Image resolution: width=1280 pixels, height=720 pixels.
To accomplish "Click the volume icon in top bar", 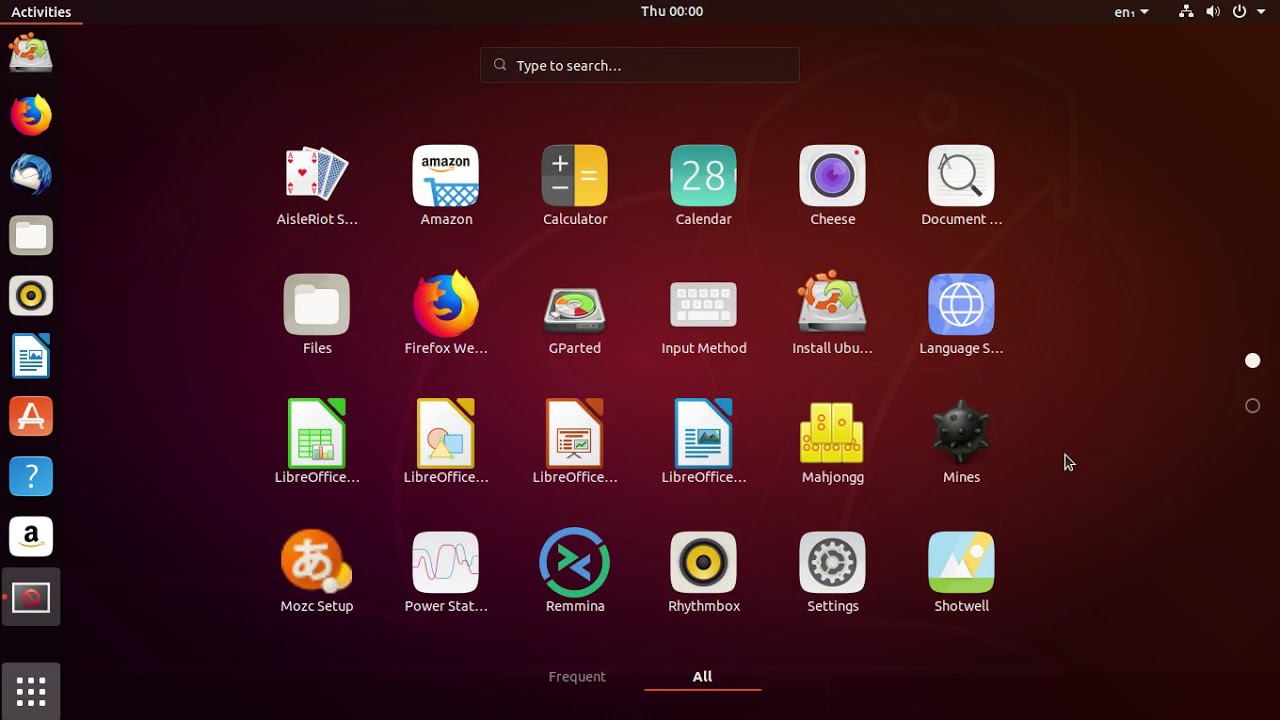I will click(x=1213, y=12).
